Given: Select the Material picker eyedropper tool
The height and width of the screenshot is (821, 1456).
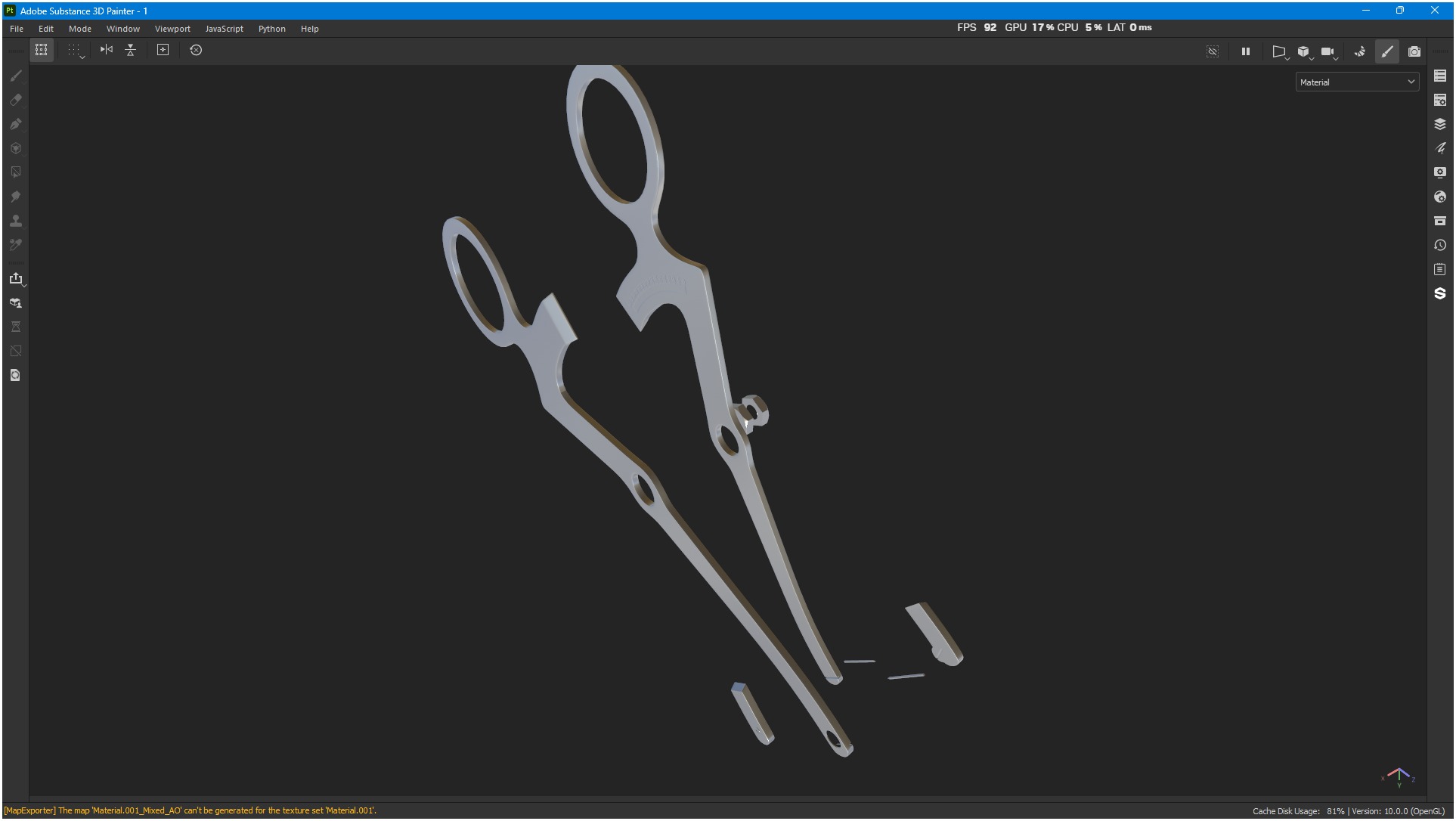Looking at the screenshot, I should pyautogui.click(x=16, y=245).
